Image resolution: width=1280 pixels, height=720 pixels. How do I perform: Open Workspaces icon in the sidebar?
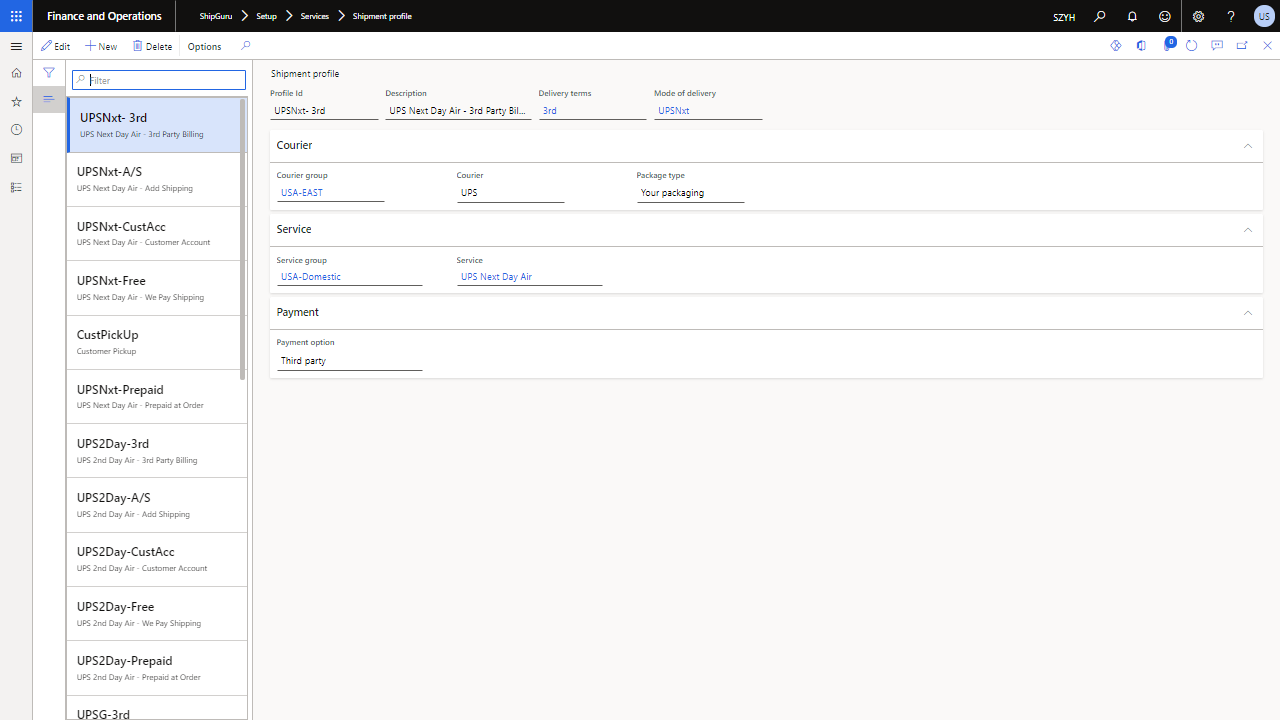tap(16, 158)
